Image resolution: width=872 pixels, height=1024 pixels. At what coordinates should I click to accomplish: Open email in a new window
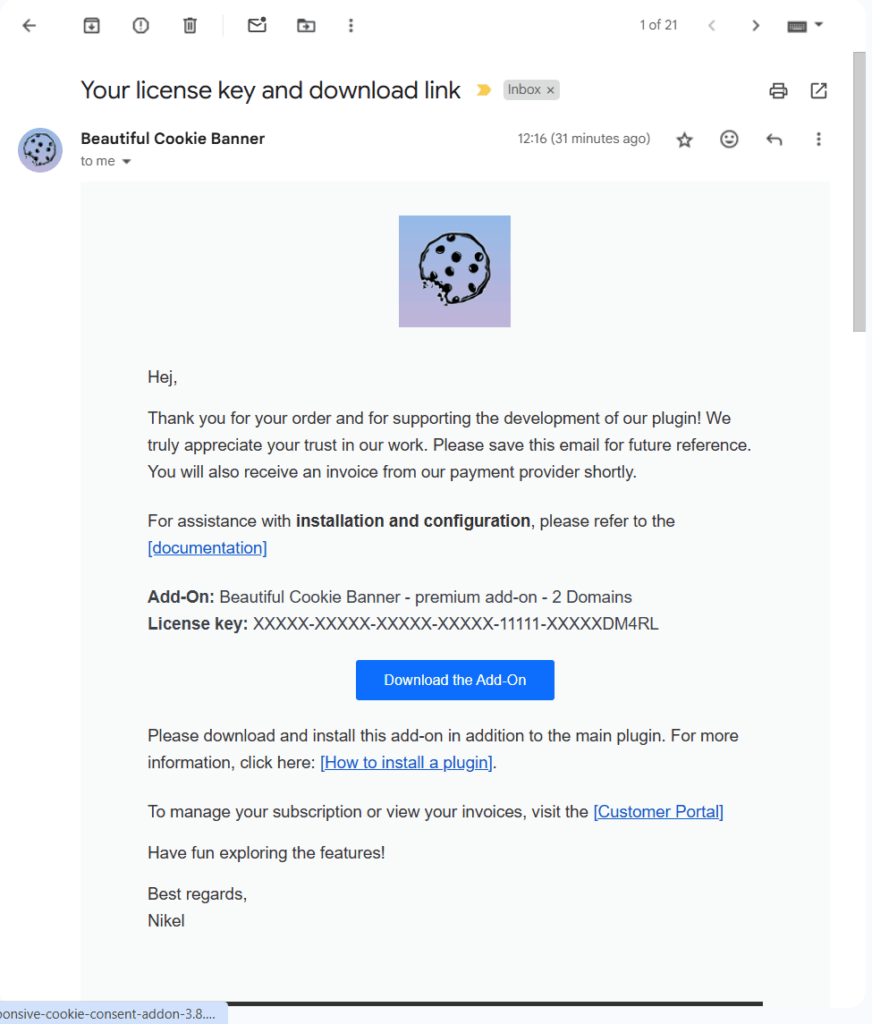(x=818, y=90)
